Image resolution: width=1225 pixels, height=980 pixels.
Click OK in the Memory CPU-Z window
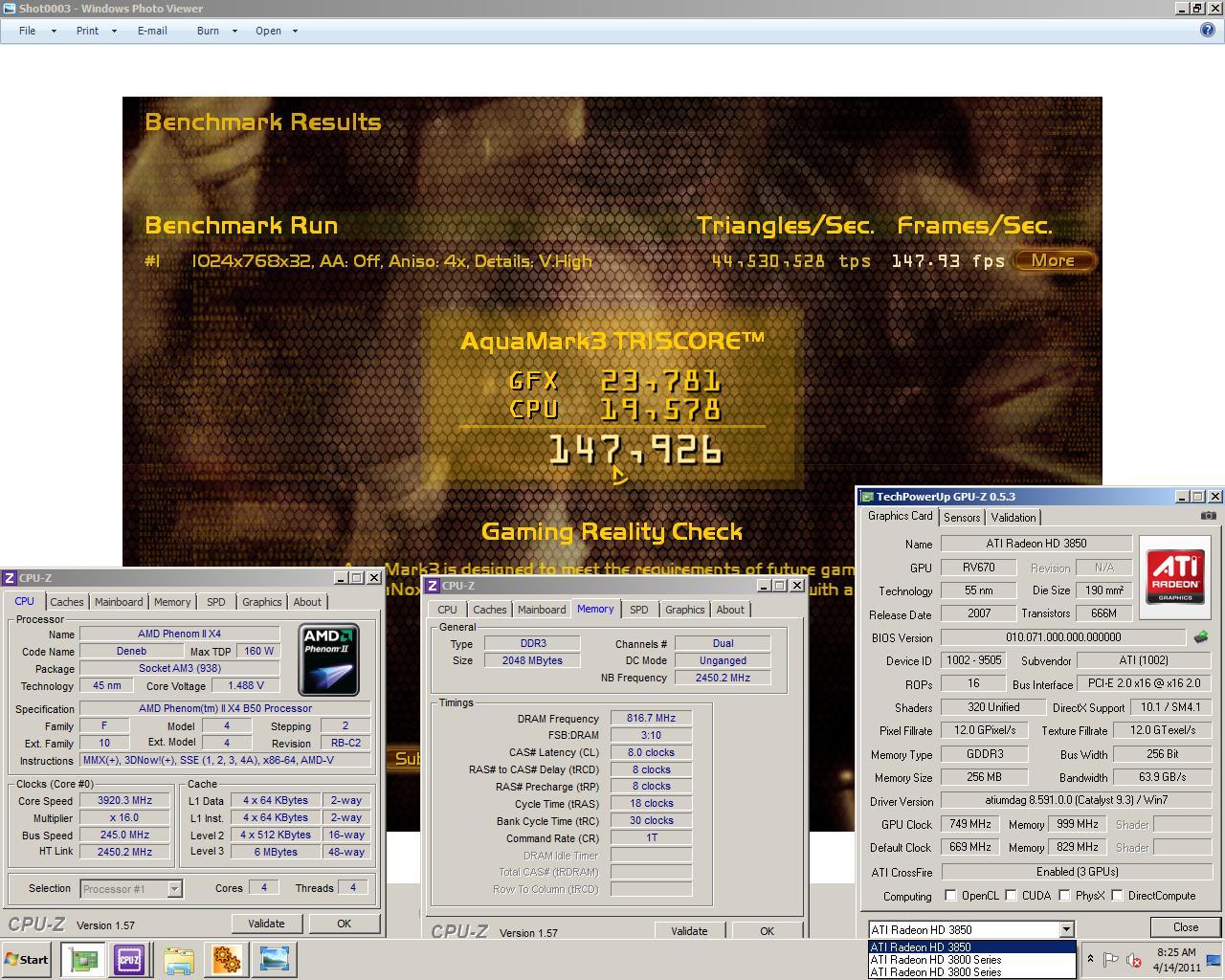(767, 931)
